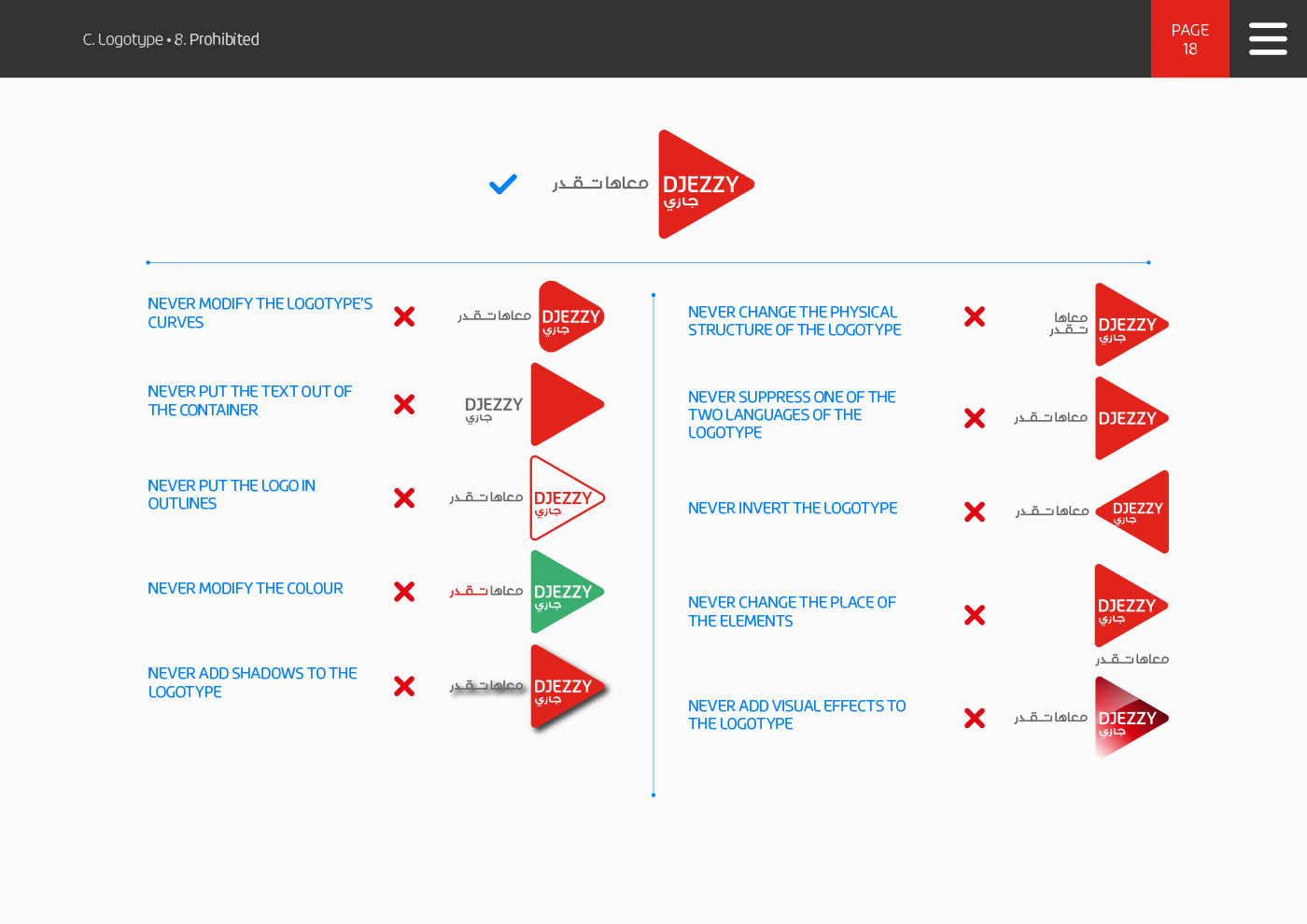1307x924 pixels.
Task: Click the red X next to modified curves rule
Action: [x=404, y=316]
